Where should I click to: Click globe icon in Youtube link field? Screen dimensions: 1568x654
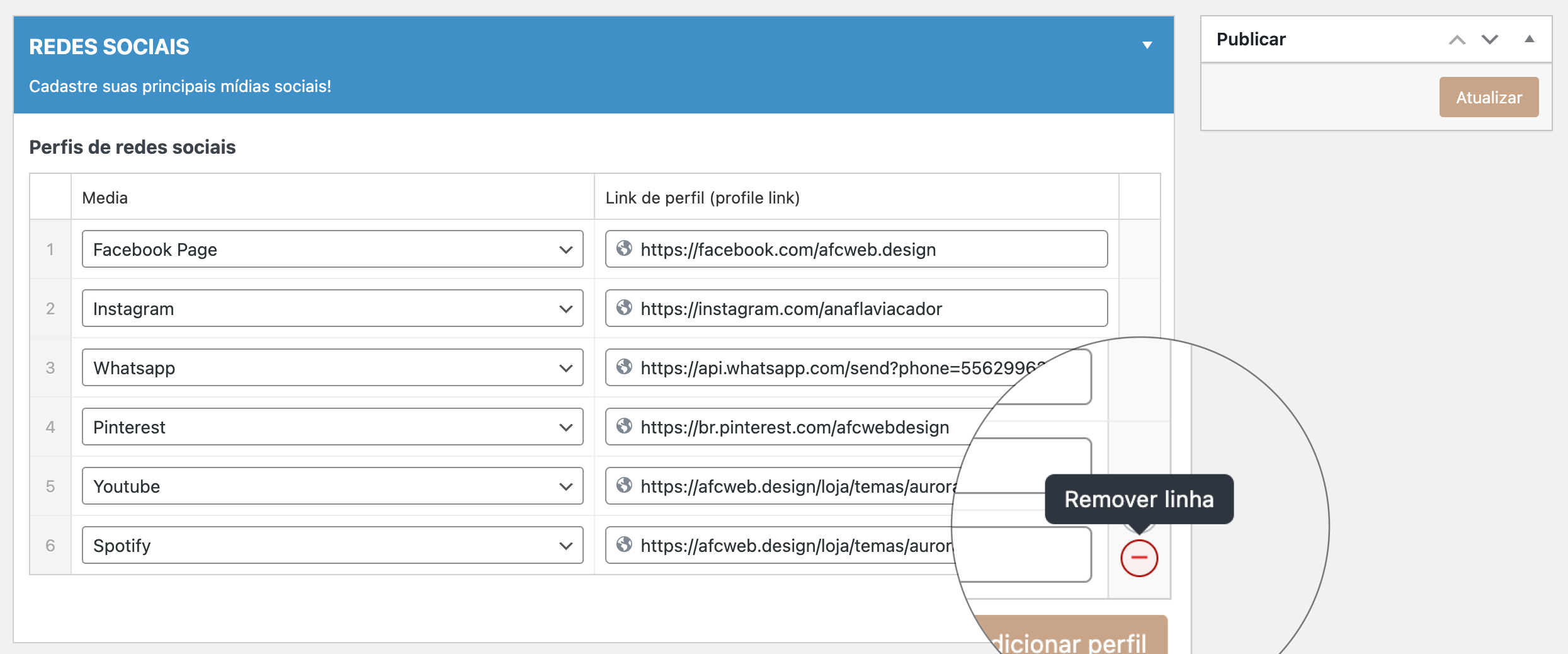coord(624,485)
